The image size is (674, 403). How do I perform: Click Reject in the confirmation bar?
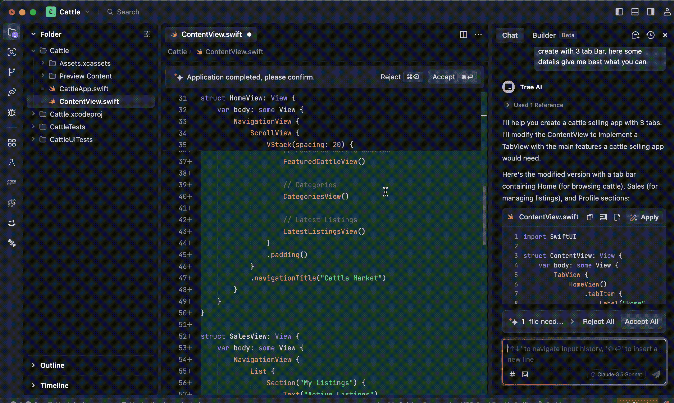pos(390,77)
